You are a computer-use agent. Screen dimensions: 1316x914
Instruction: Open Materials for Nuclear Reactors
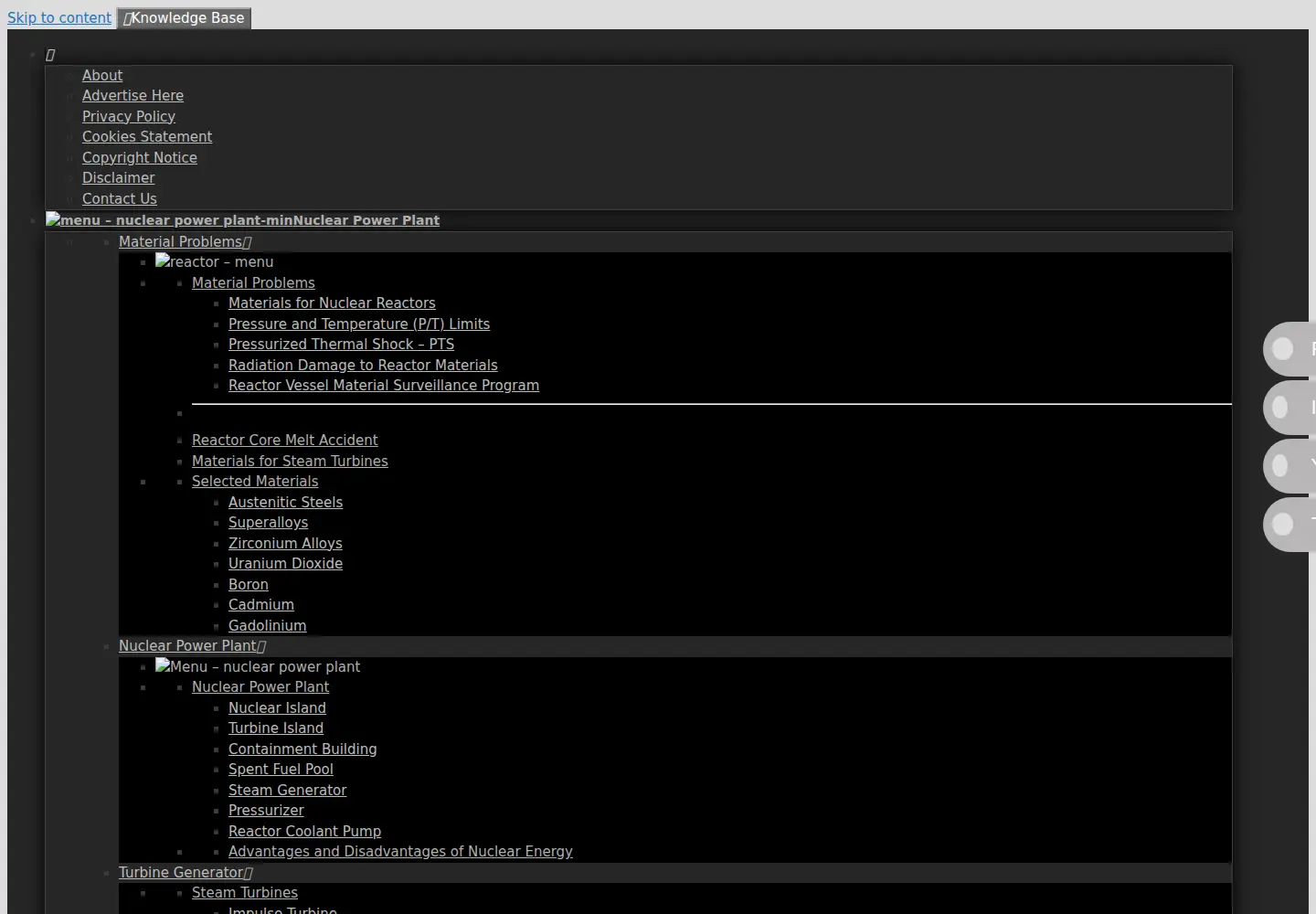pyautogui.click(x=332, y=303)
